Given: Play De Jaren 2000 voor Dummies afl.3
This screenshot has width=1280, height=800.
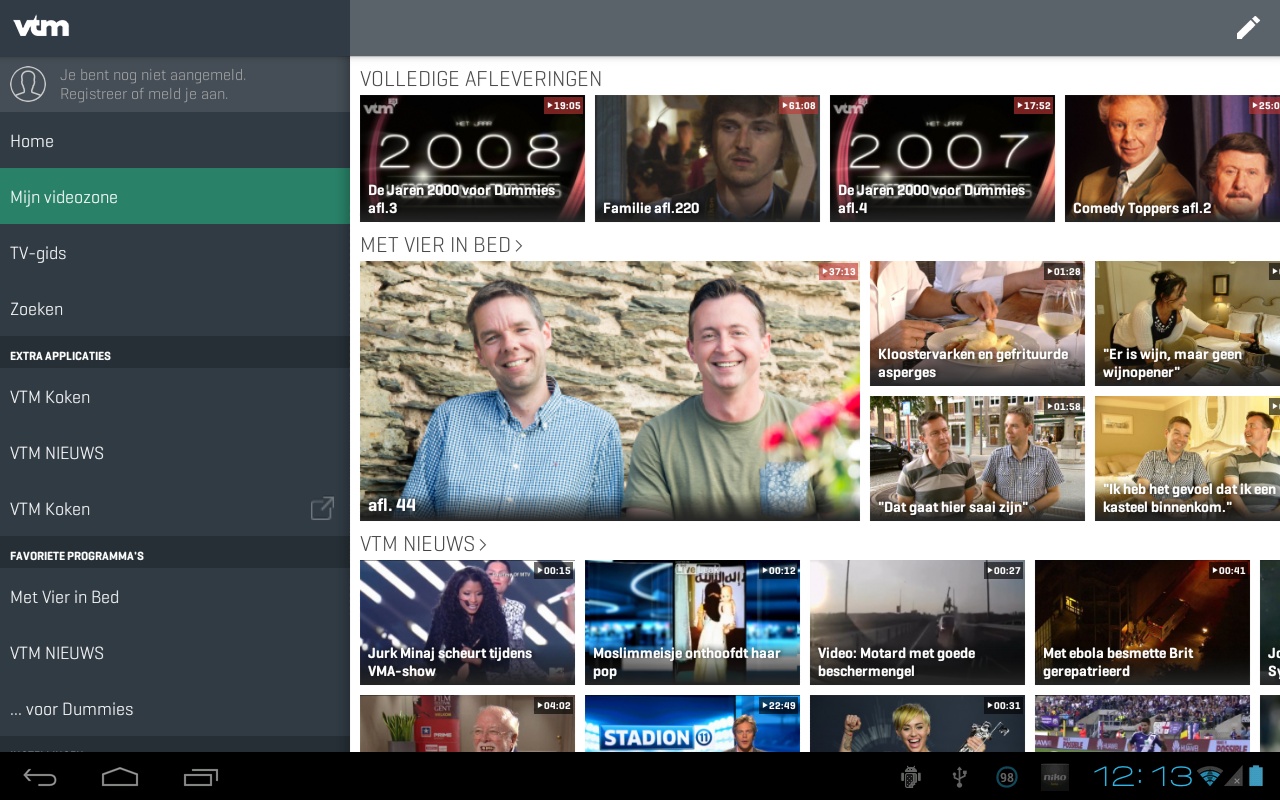Looking at the screenshot, I should (472, 158).
